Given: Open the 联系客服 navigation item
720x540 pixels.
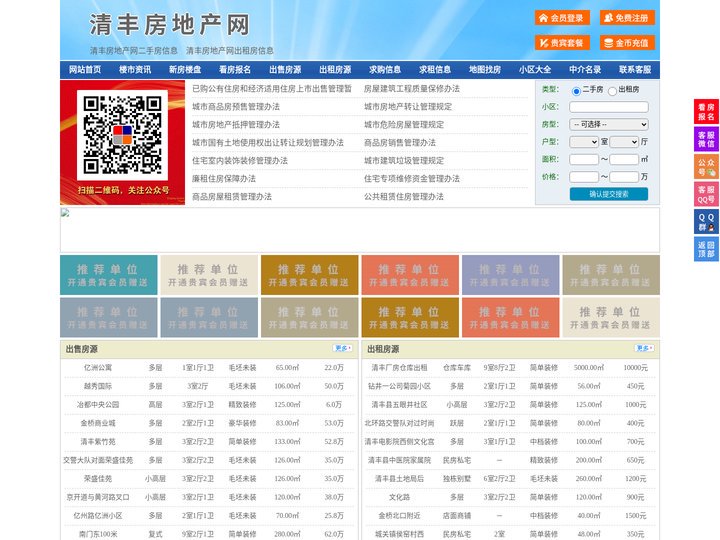Looking at the screenshot, I should point(635,70).
